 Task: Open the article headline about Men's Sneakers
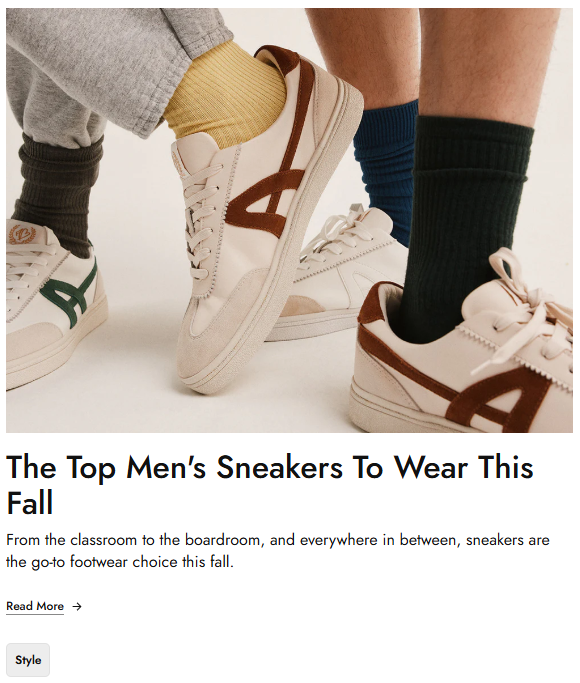pyautogui.click(x=270, y=484)
